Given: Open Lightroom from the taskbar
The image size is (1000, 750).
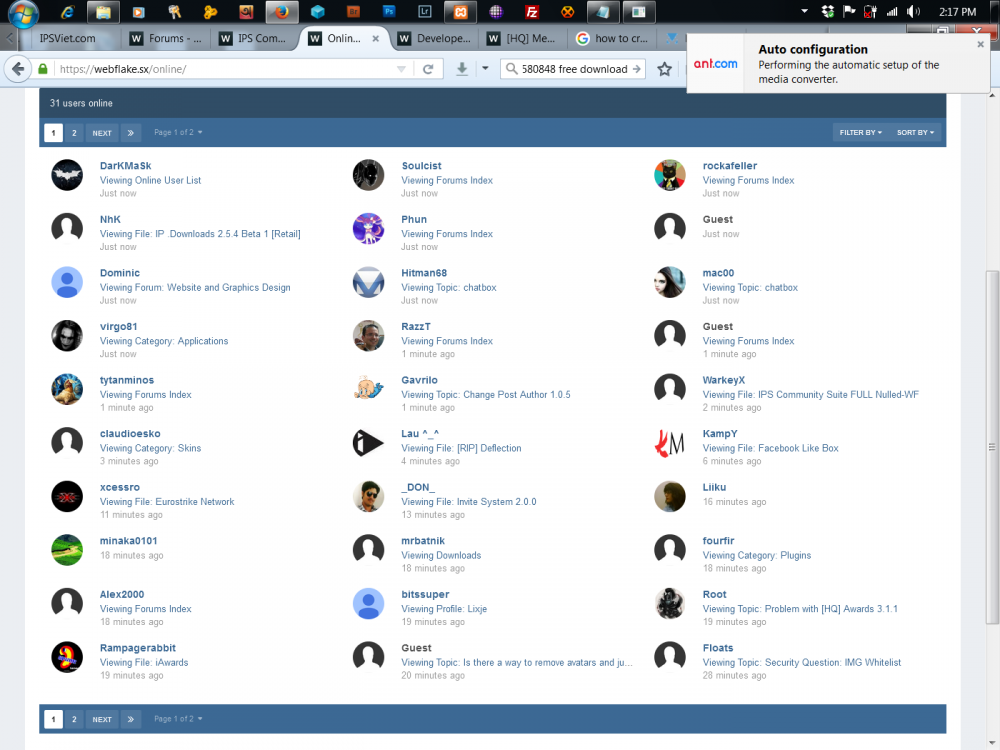Looking at the screenshot, I should 424,13.
